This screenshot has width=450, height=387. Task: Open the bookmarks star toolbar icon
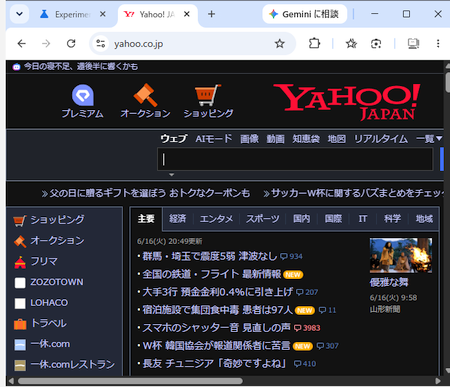coord(351,44)
